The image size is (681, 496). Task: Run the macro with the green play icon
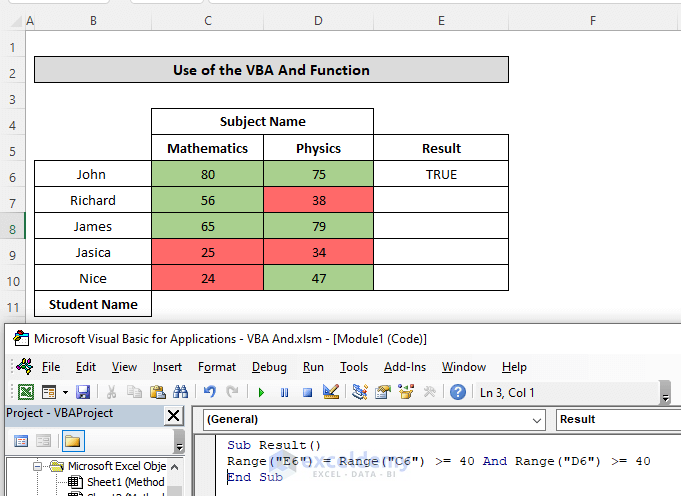[261, 393]
